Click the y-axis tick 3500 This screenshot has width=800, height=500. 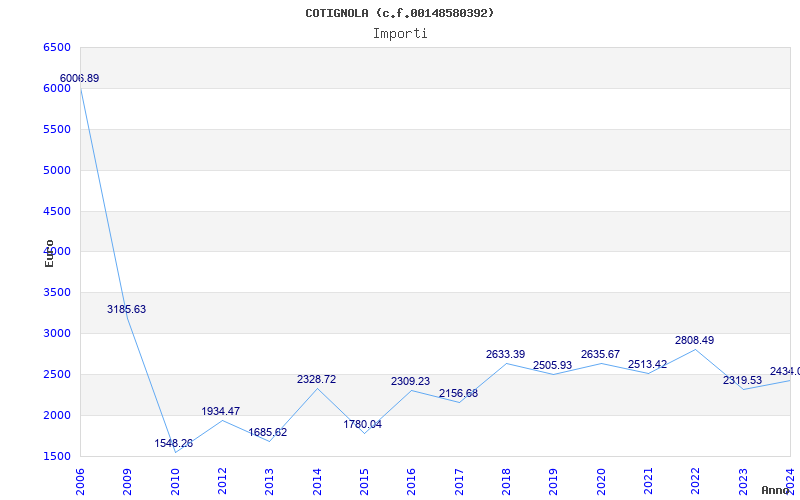click(57, 293)
